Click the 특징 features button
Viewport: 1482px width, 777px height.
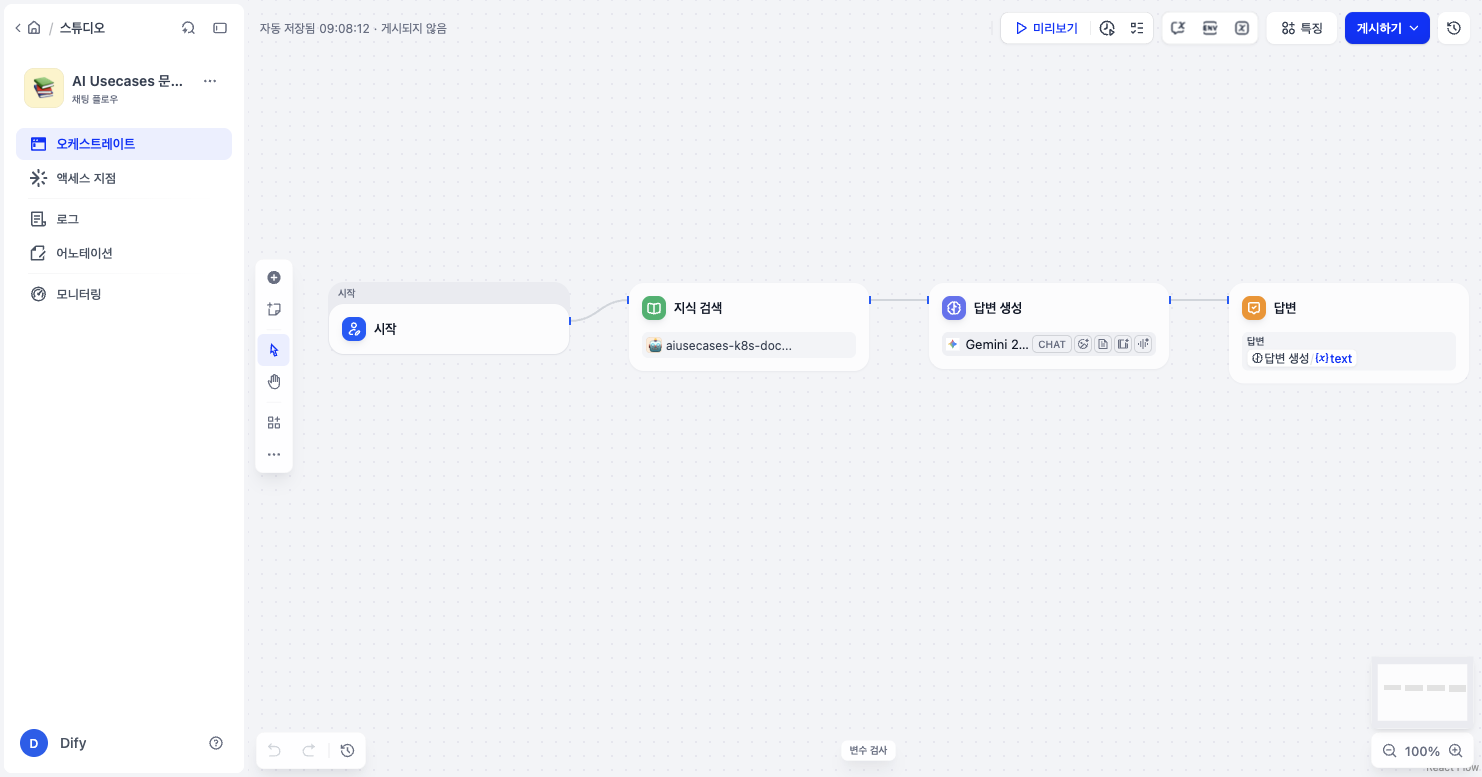pyautogui.click(x=1302, y=28)
